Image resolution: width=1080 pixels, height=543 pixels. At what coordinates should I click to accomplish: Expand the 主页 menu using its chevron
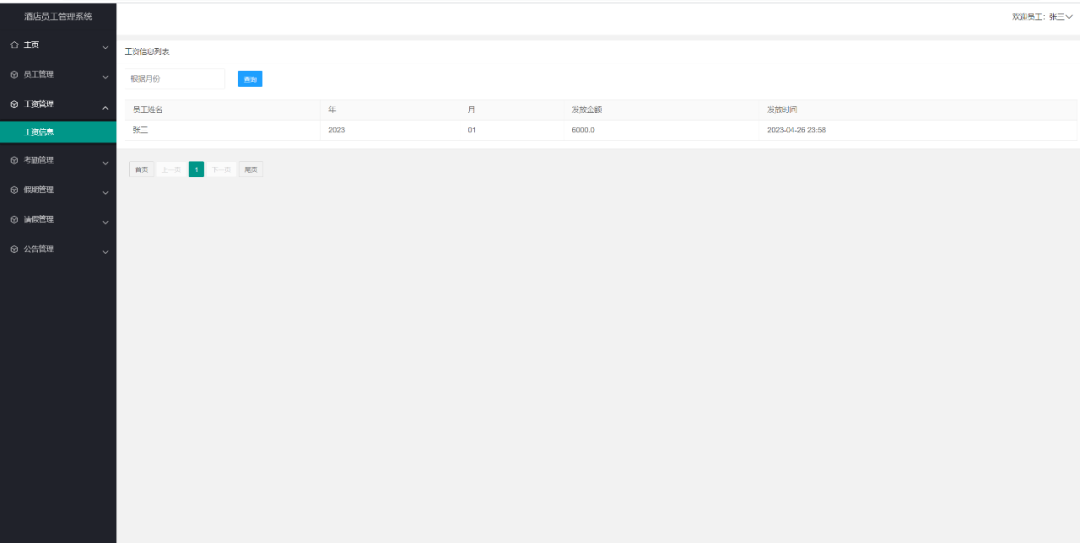(x=105, y=47)
